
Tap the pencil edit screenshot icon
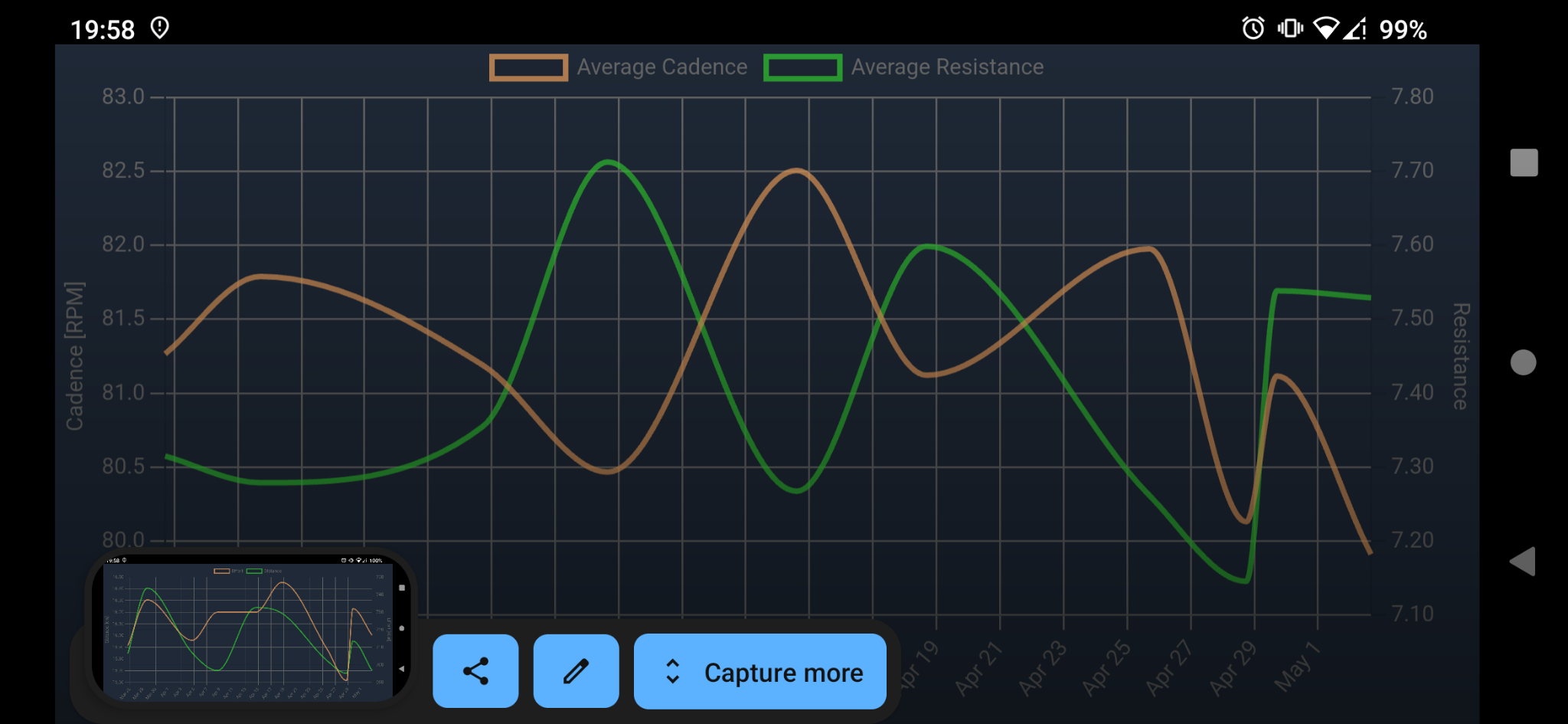(576, 671)
